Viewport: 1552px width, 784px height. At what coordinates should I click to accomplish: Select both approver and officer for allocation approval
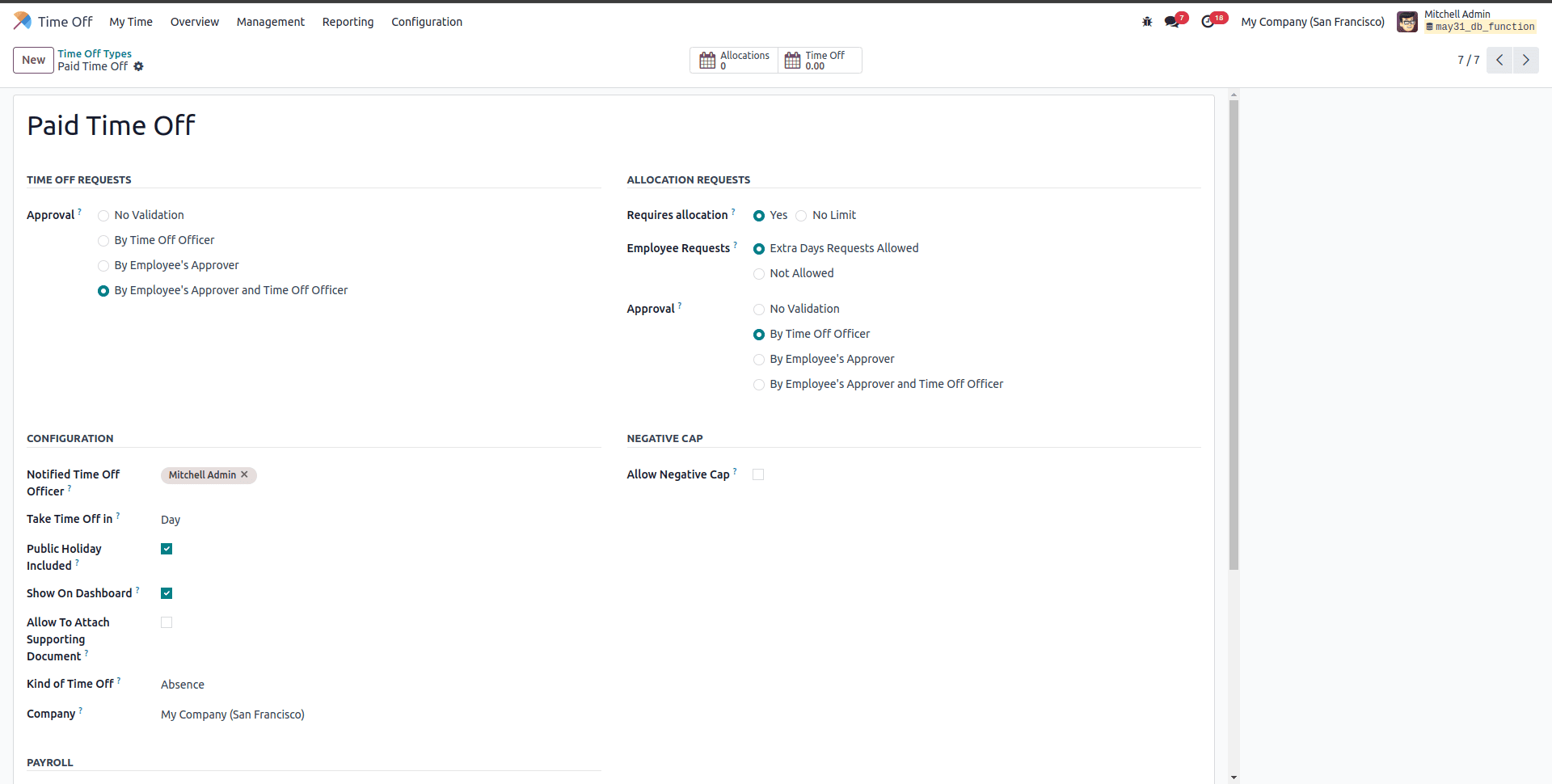(x=759, y=385)
